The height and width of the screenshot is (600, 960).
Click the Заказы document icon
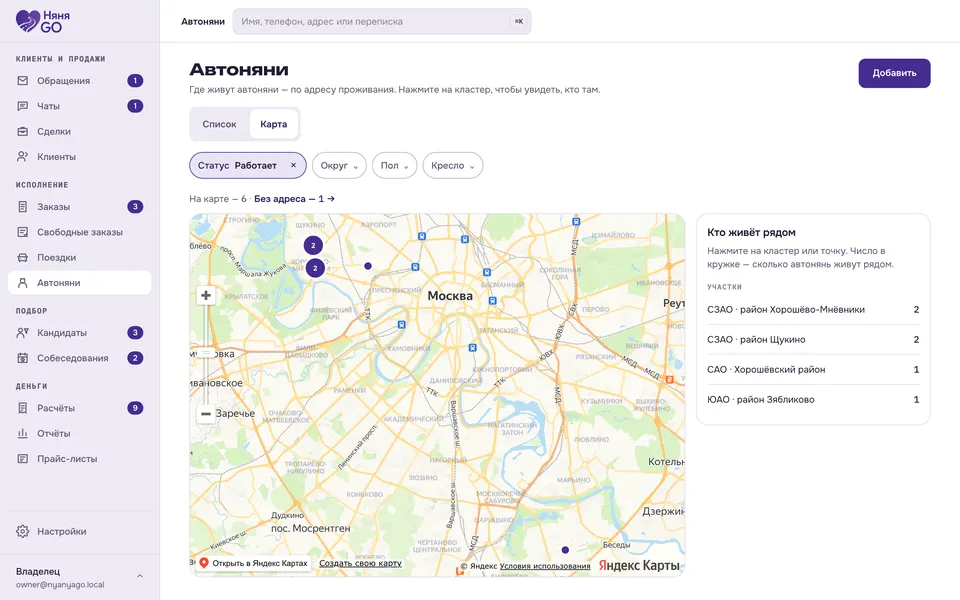pyautogui.click(x=23, y=207)
